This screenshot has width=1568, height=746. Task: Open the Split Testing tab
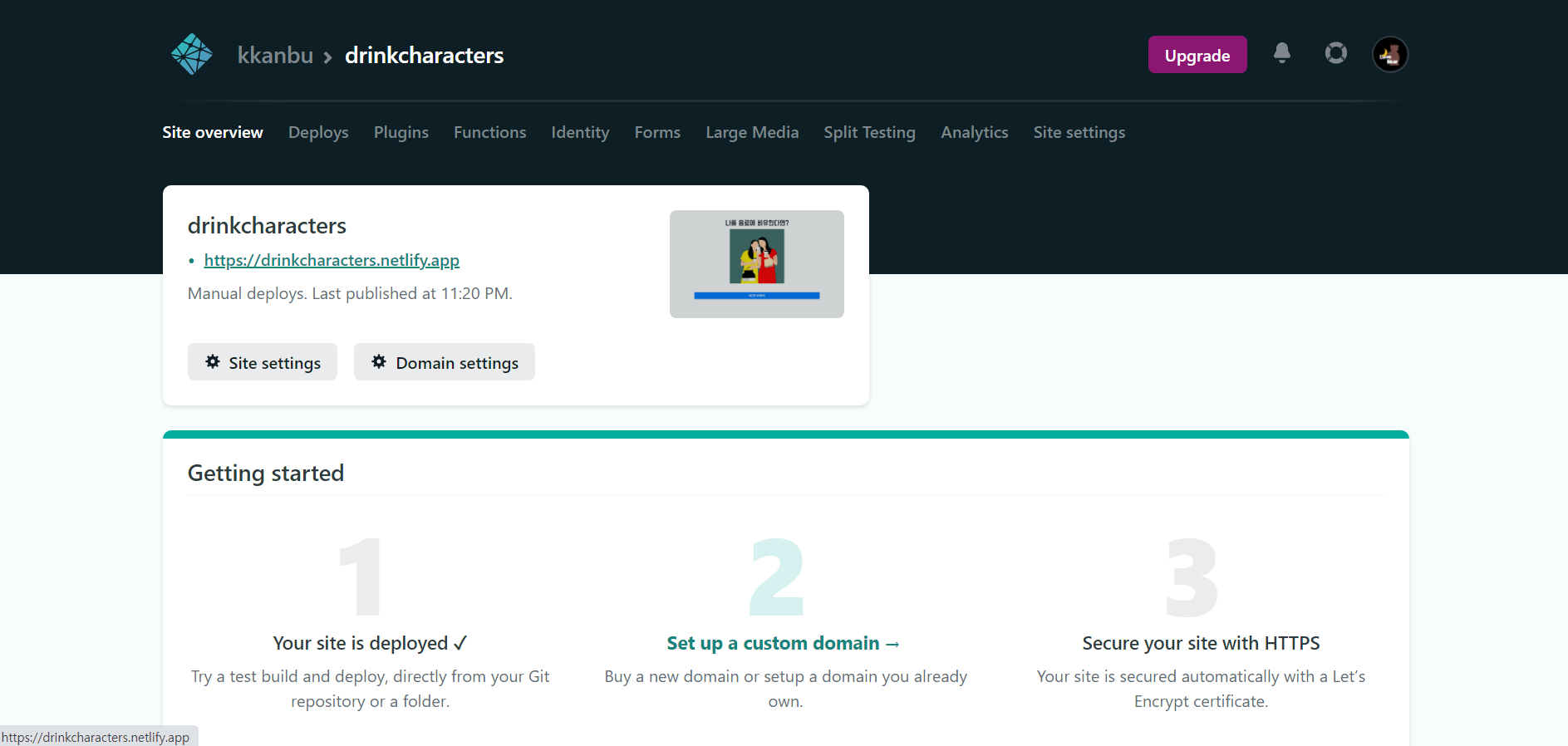point(869,132)
